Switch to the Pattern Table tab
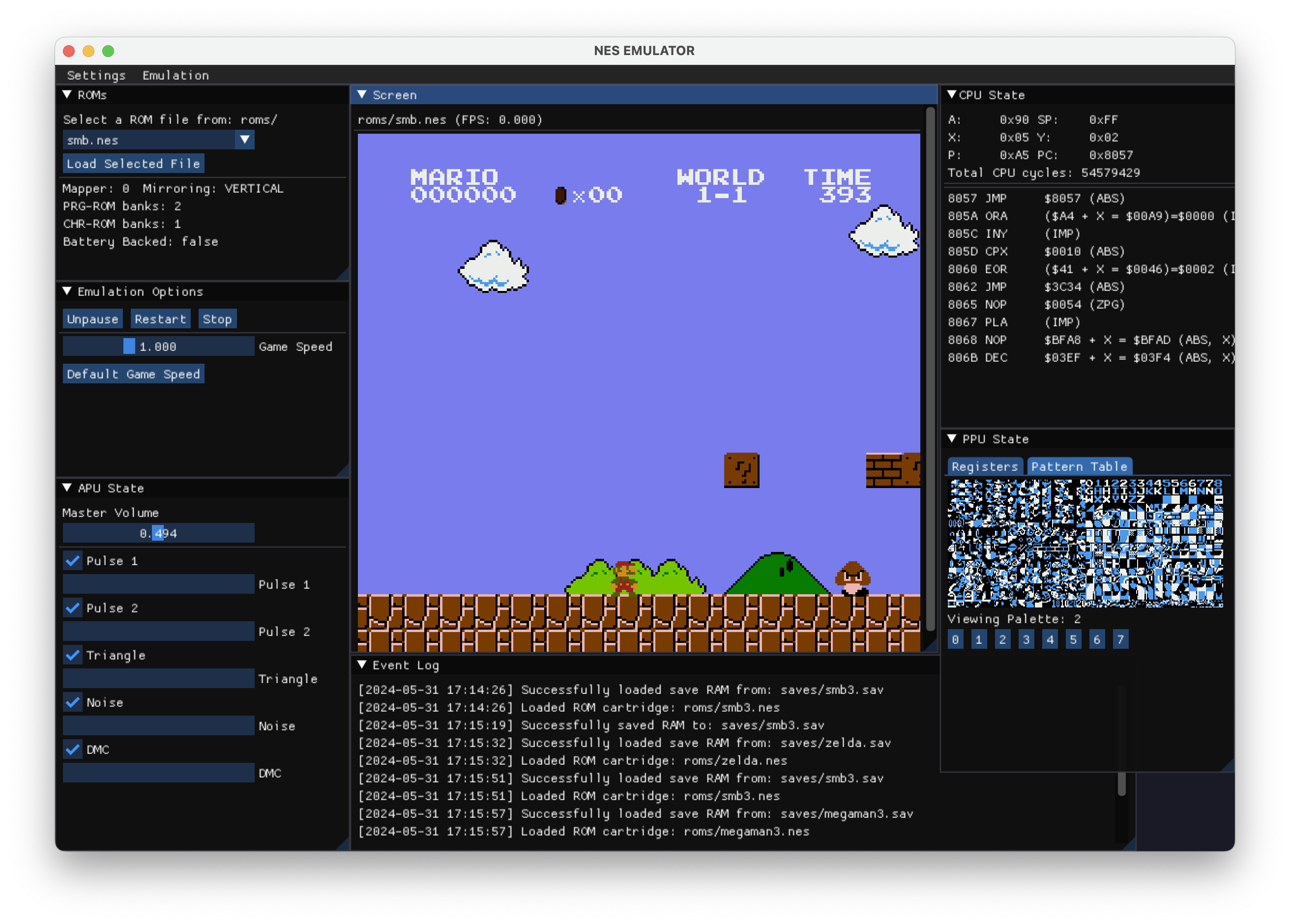The height and width of the screenshot is (924, 1290). tap(1079, 466)
